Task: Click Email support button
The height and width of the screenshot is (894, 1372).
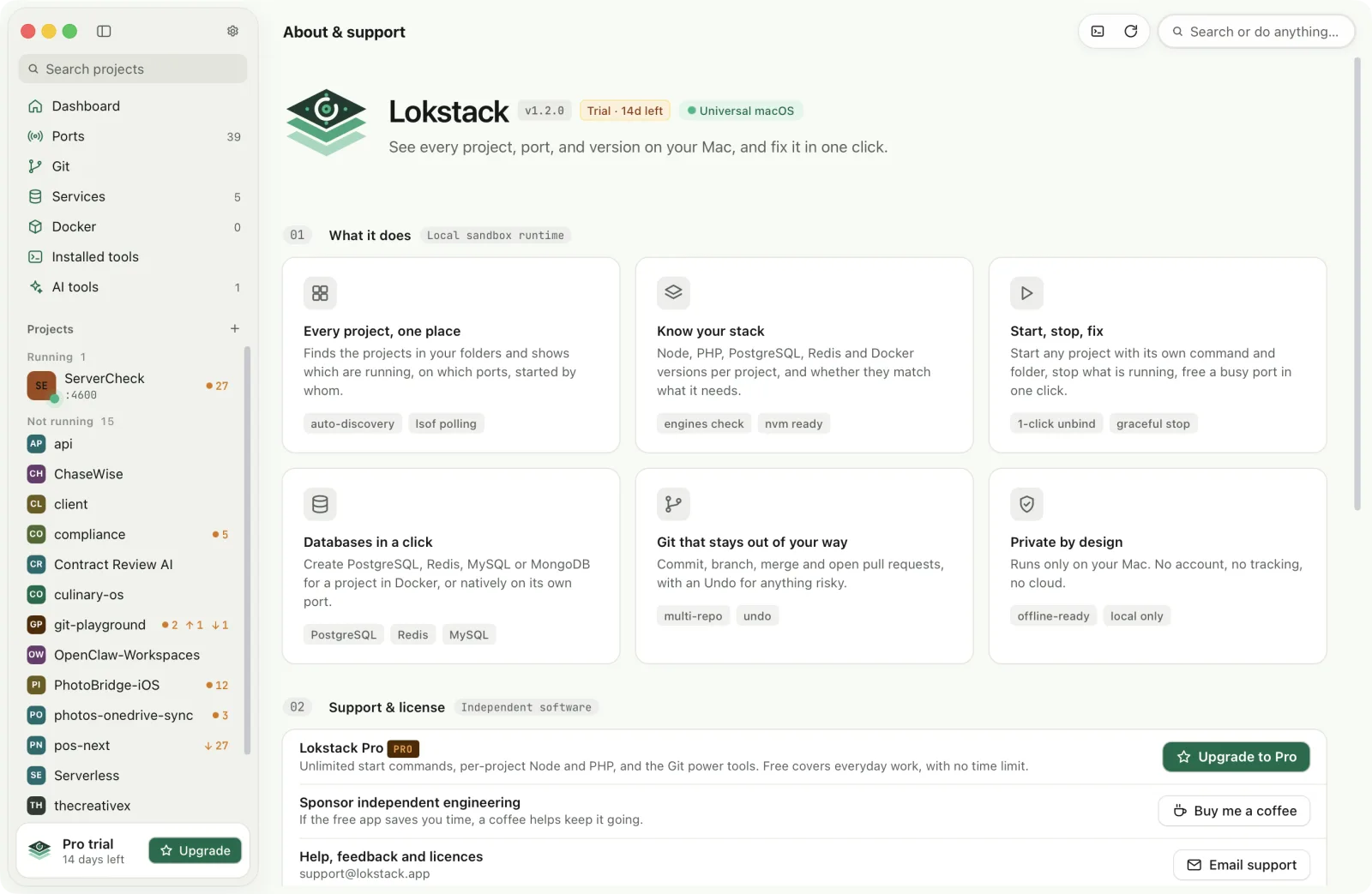Action: pyautogui.click(x=1241, y=865)
